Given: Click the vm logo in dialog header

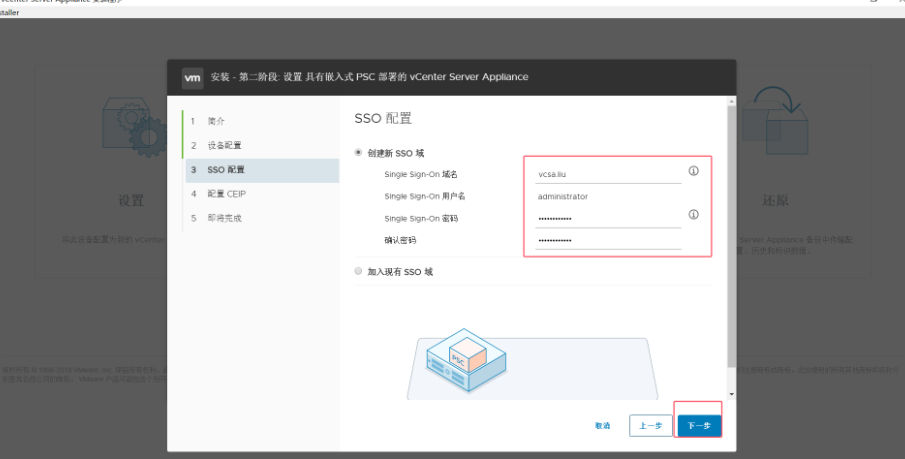Looking at the screenshot, I should [192, 78].
